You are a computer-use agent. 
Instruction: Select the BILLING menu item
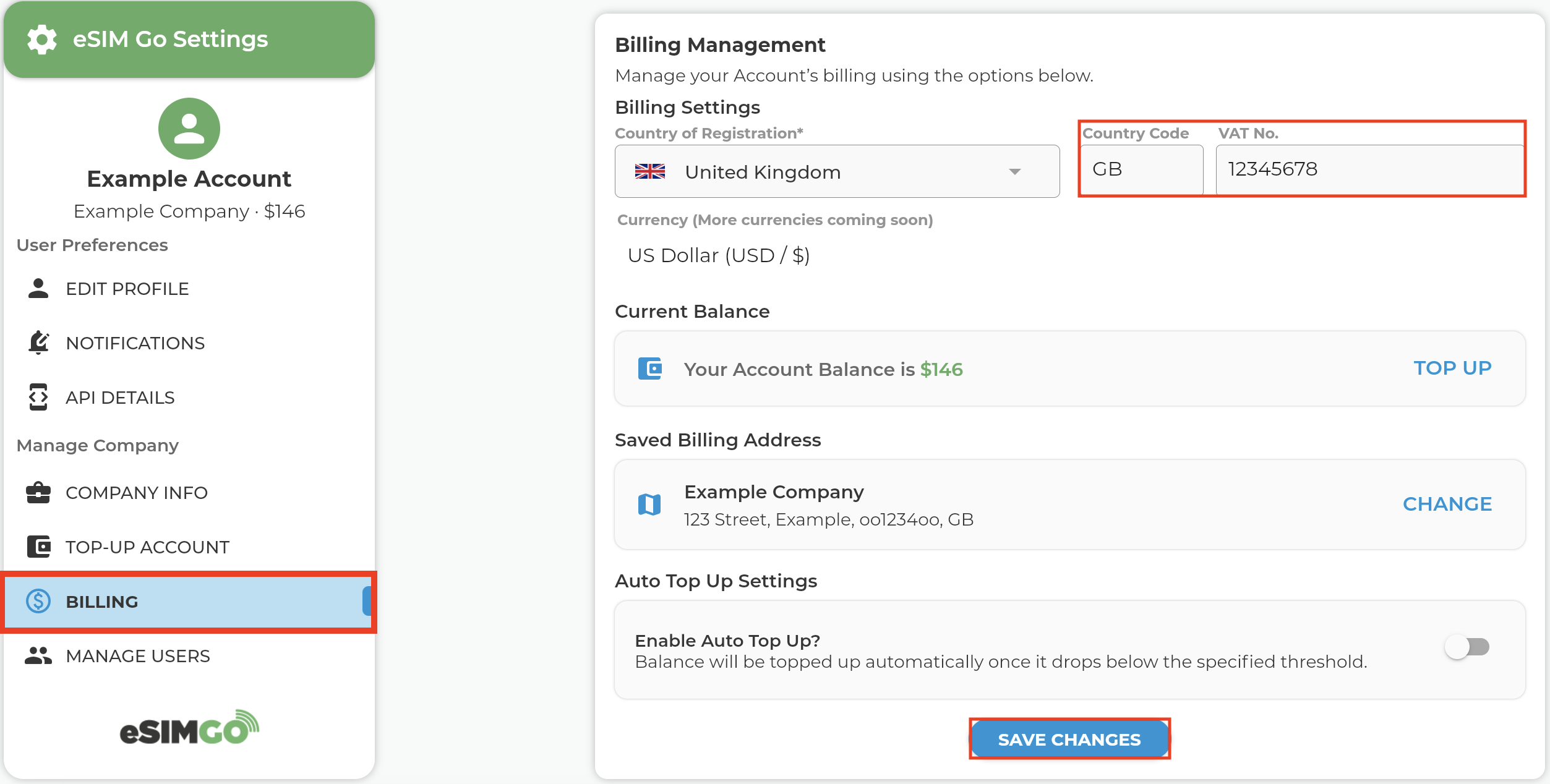(189, 601)
